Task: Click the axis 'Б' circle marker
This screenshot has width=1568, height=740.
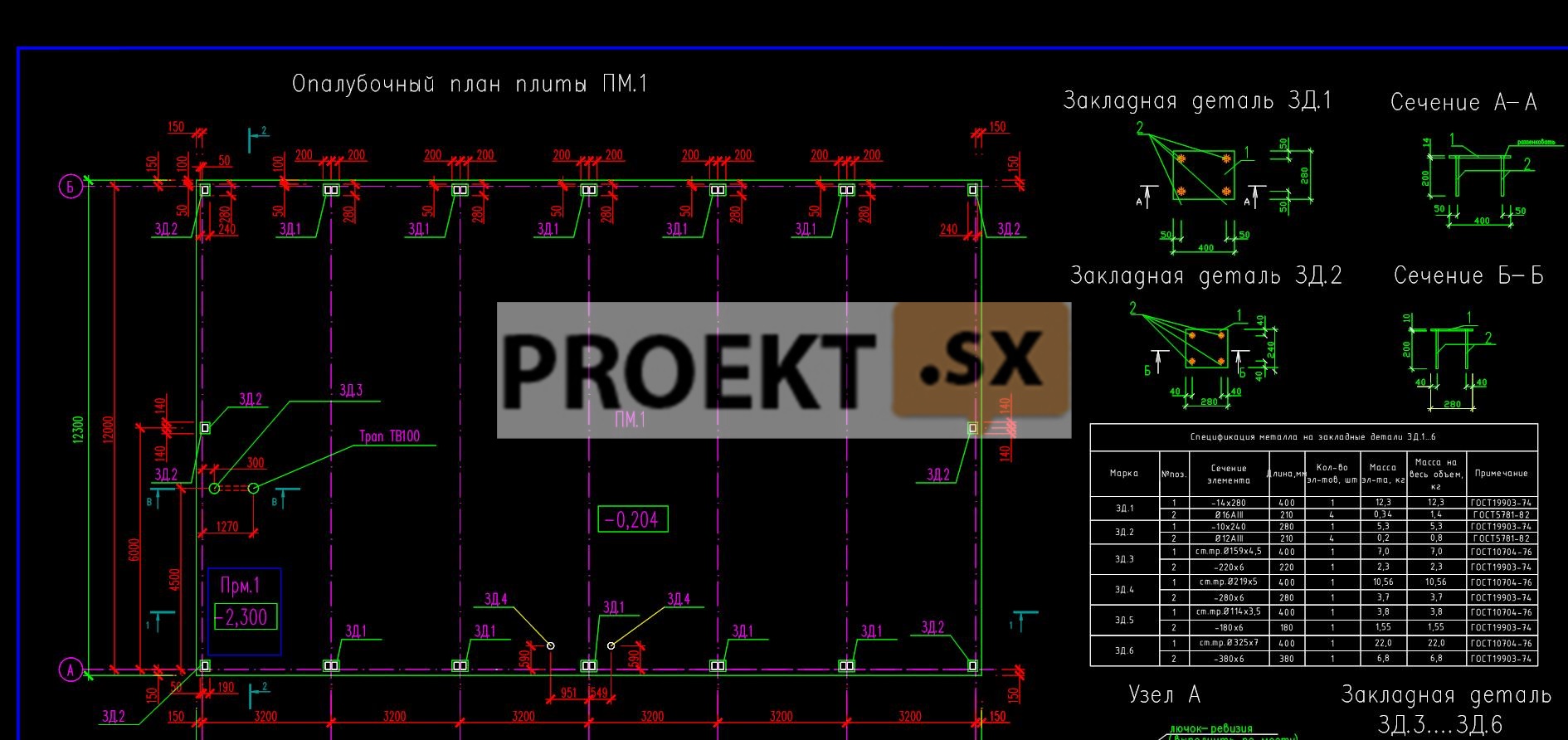Action: (70, 187)
